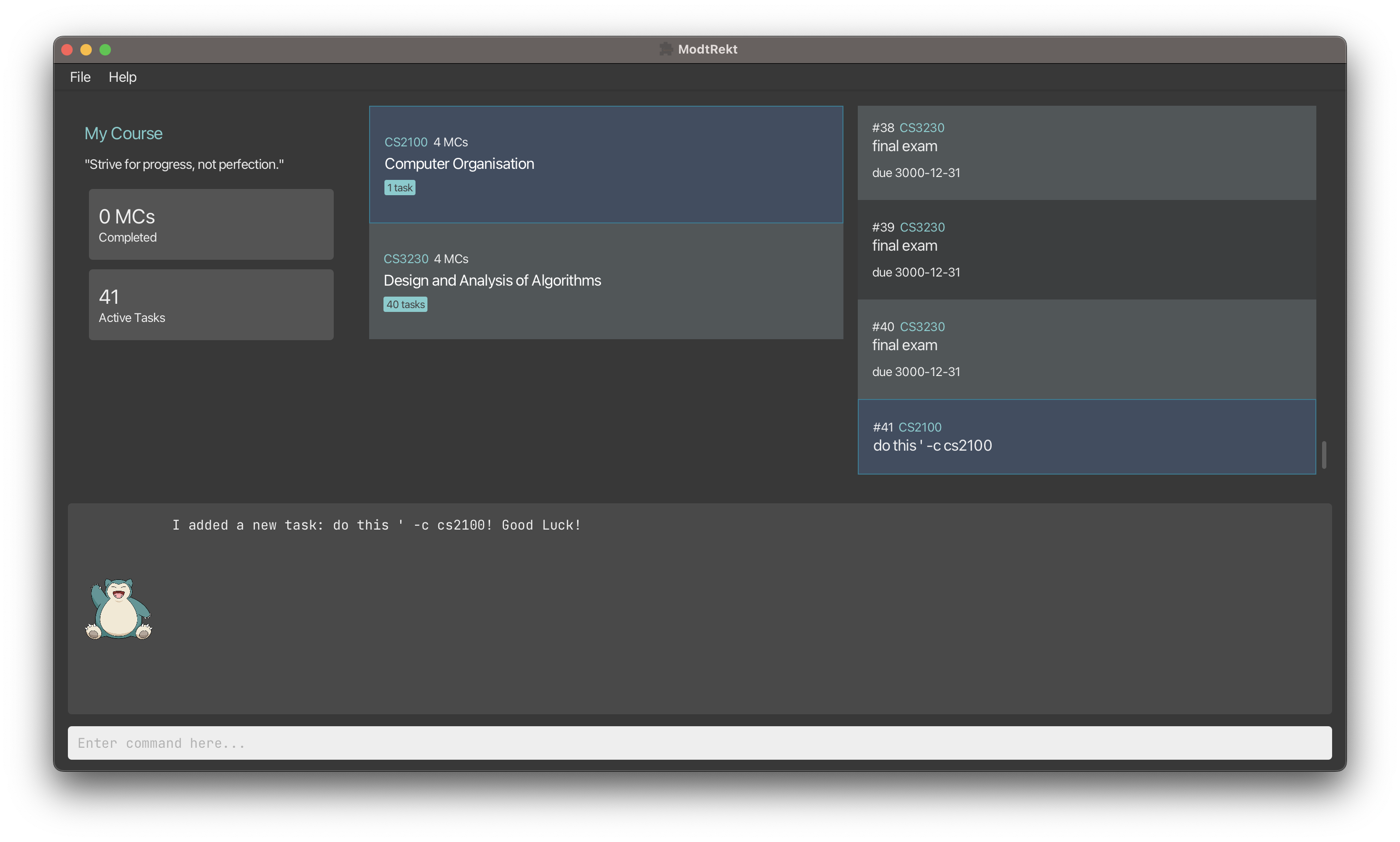Screen dimensions: 1400x842
Task: Focus the "Enter command here..." input field
Action: pos(699,742)
